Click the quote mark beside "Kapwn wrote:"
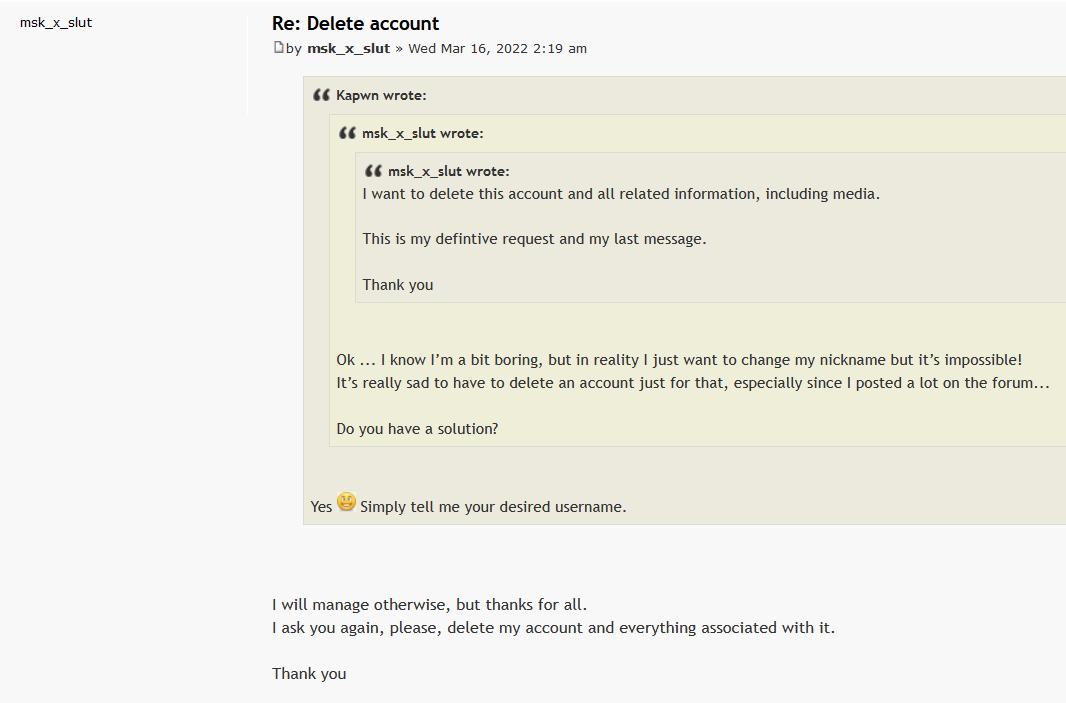 tap(321, 95)
